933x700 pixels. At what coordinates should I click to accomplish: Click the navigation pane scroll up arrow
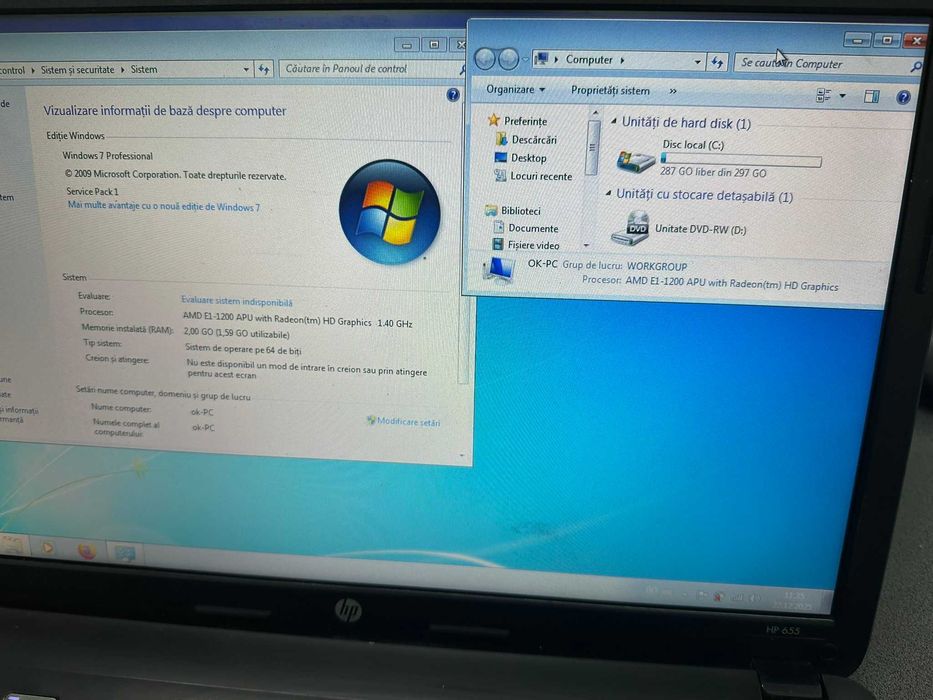(x=594, y=112)
